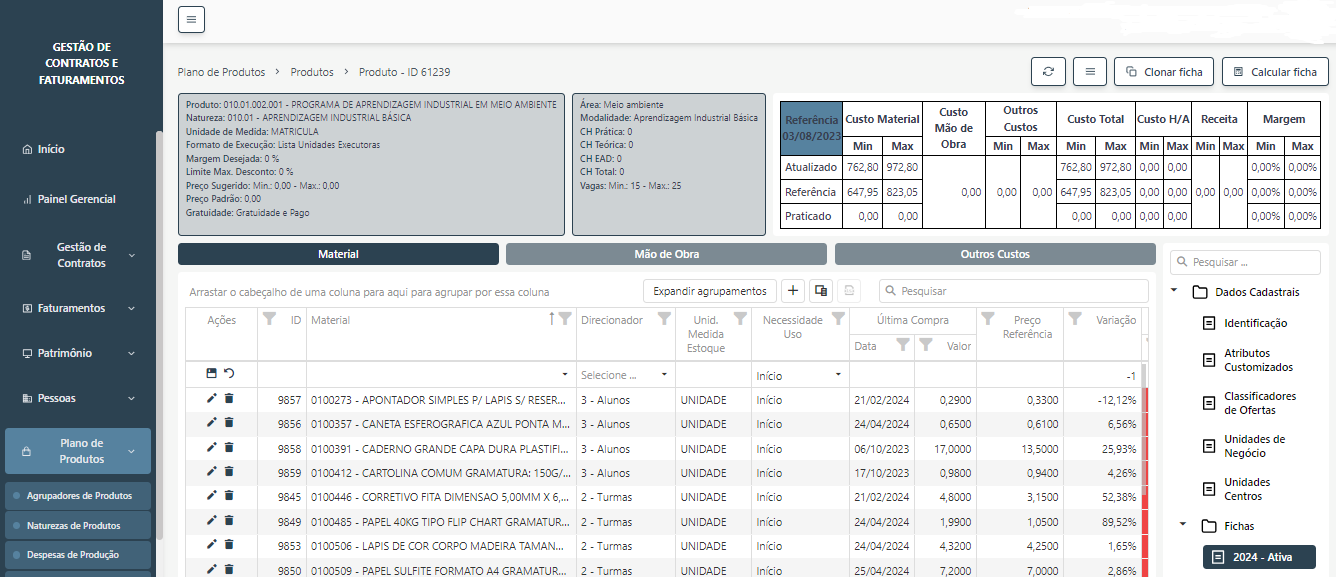Click the Clonar ficha button

pos(1164,72)
